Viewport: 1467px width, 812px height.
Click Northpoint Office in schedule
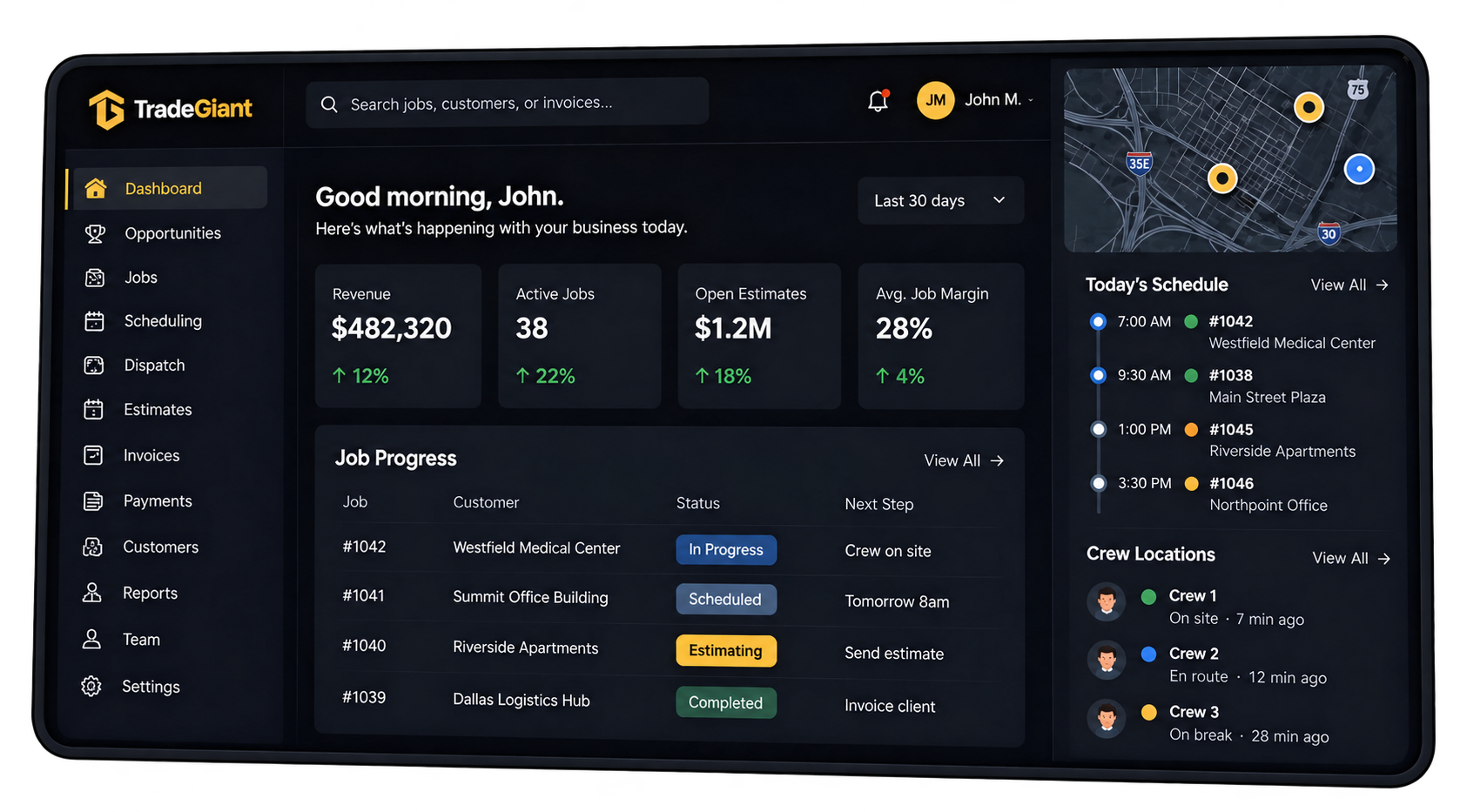pyautogui.click(x=1268, y=506)
